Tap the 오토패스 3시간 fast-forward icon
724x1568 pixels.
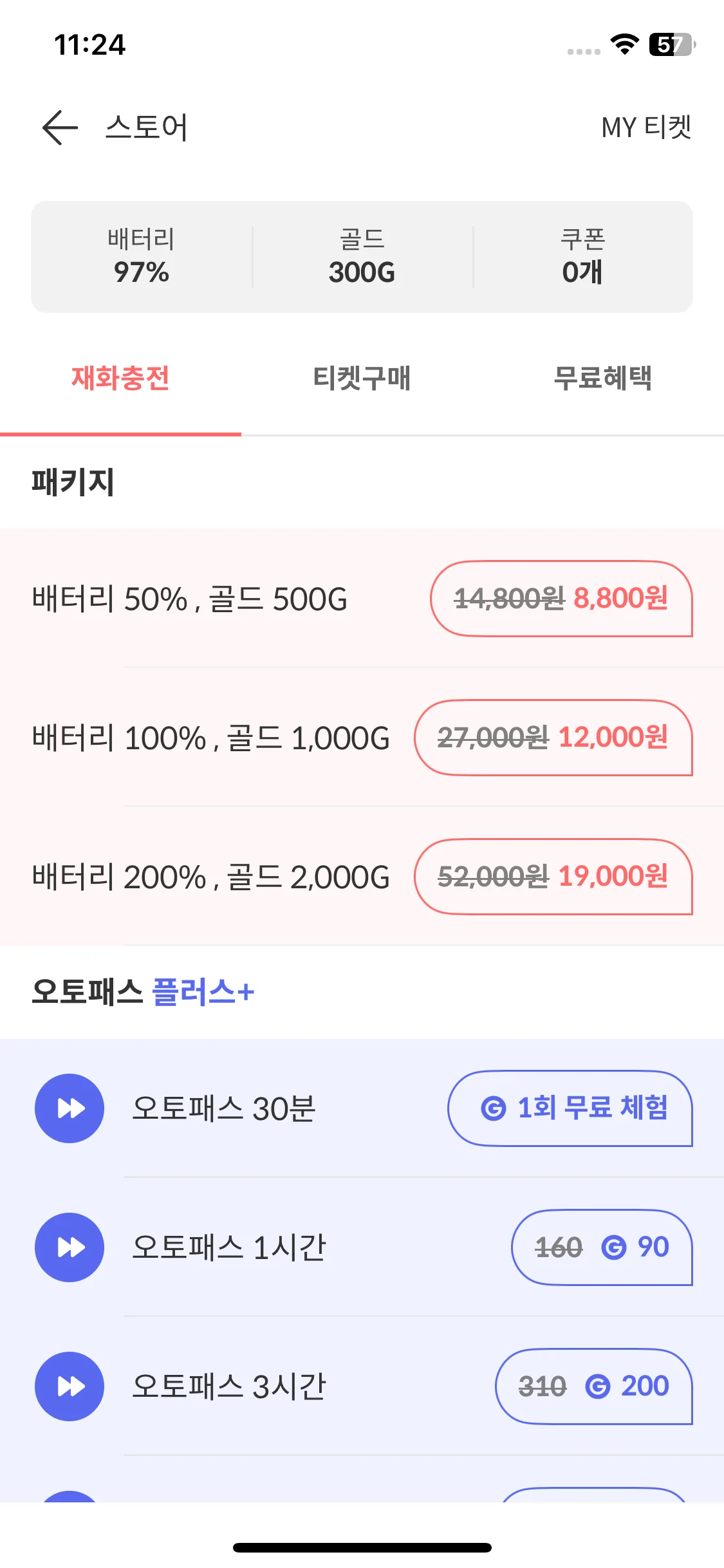70,1386
